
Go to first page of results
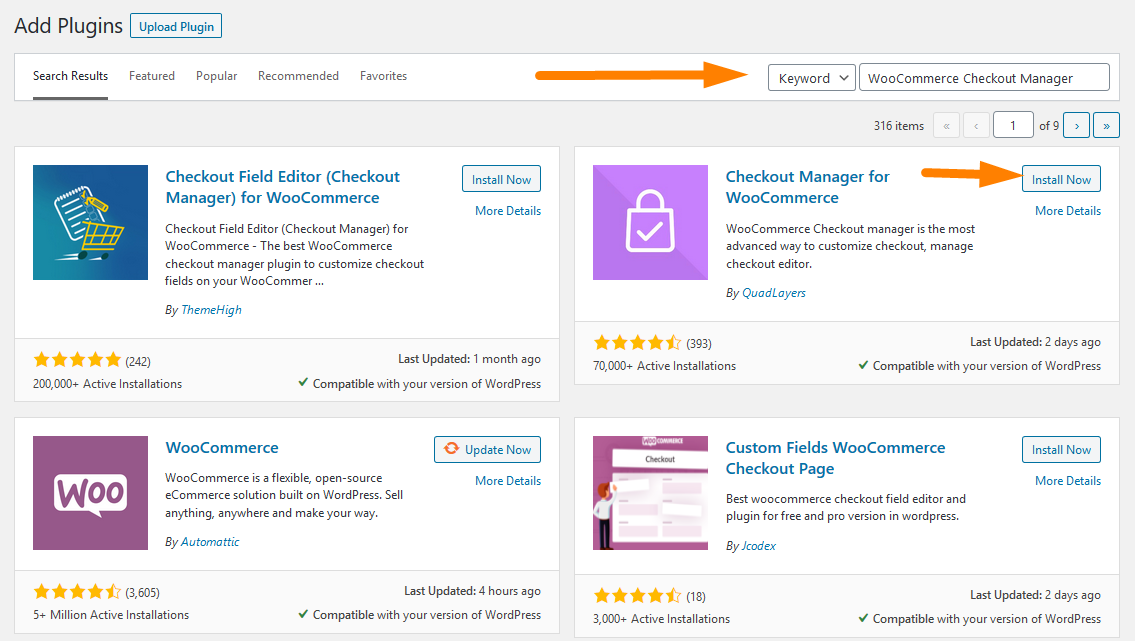pyautogui.click(x=946, y=125)
